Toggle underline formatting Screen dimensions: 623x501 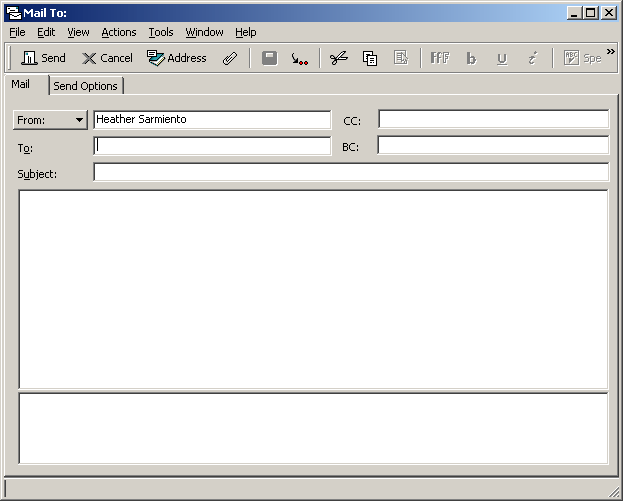(x=502, y=58)
